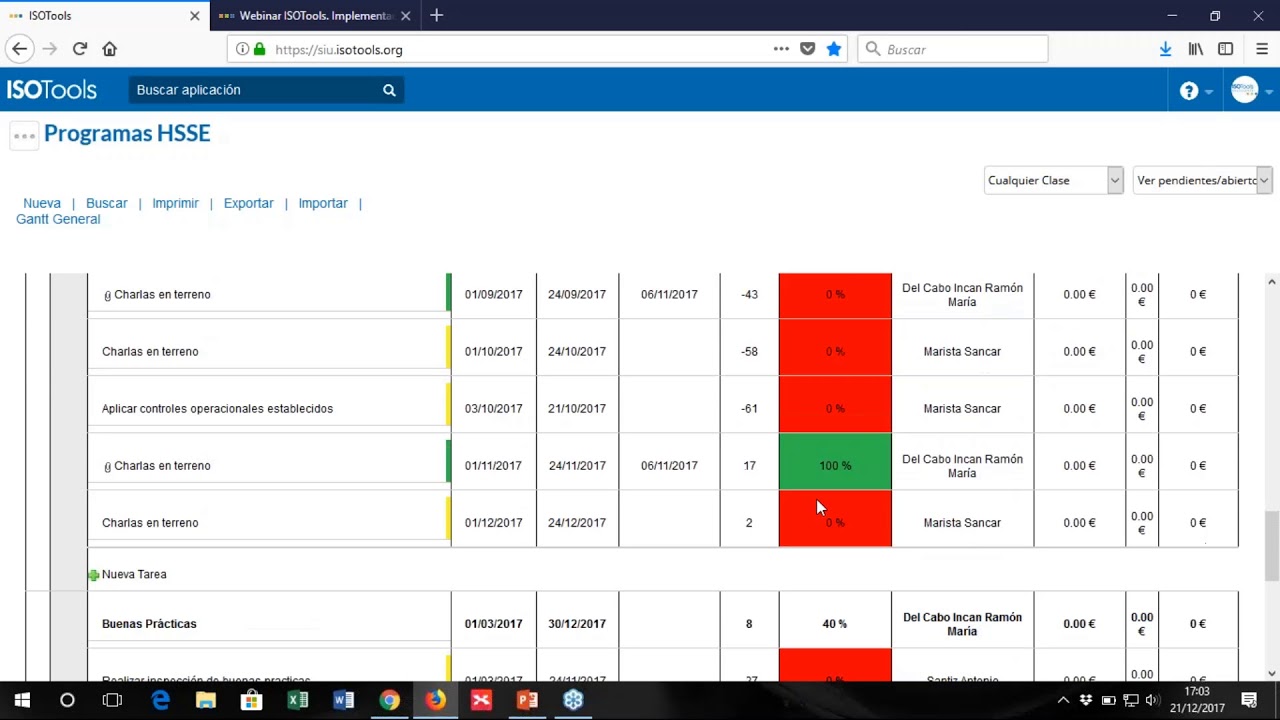Image resolution: width=1280 pixels, height=720 pixels.
Task: Expand the help menu arrow
Action: point(1209,92)
